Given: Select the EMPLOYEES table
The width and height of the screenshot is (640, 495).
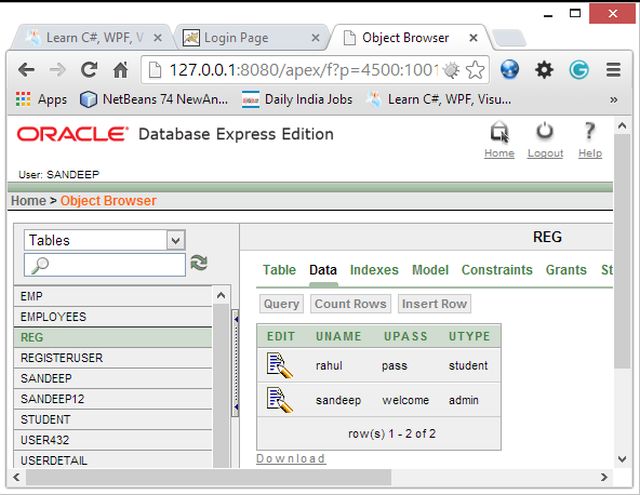Looking at the screenshot, I should (x=113, y=317).
